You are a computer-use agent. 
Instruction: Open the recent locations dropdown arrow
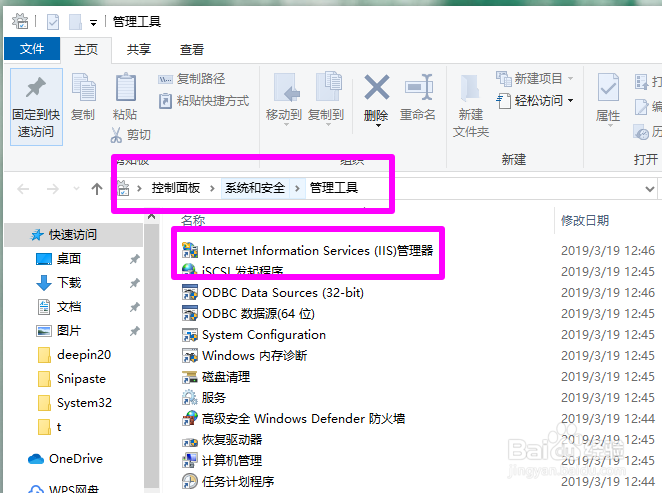tap(76, 189)
